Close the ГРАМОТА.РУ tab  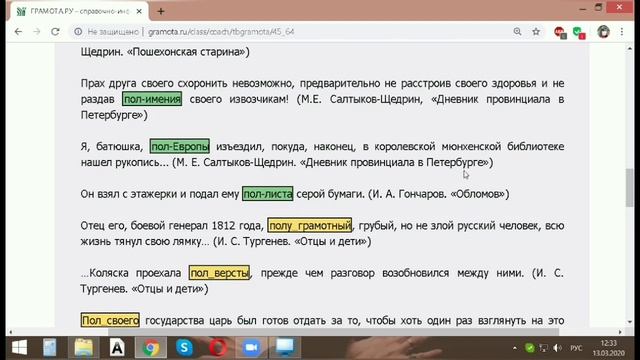(x=139, y=11)
